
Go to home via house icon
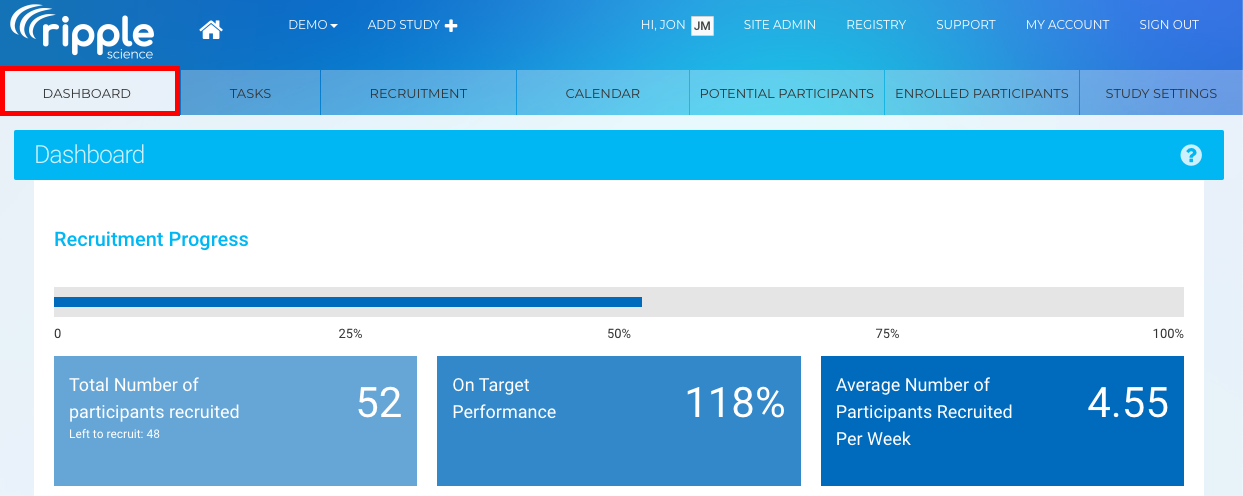pos(210,30)
